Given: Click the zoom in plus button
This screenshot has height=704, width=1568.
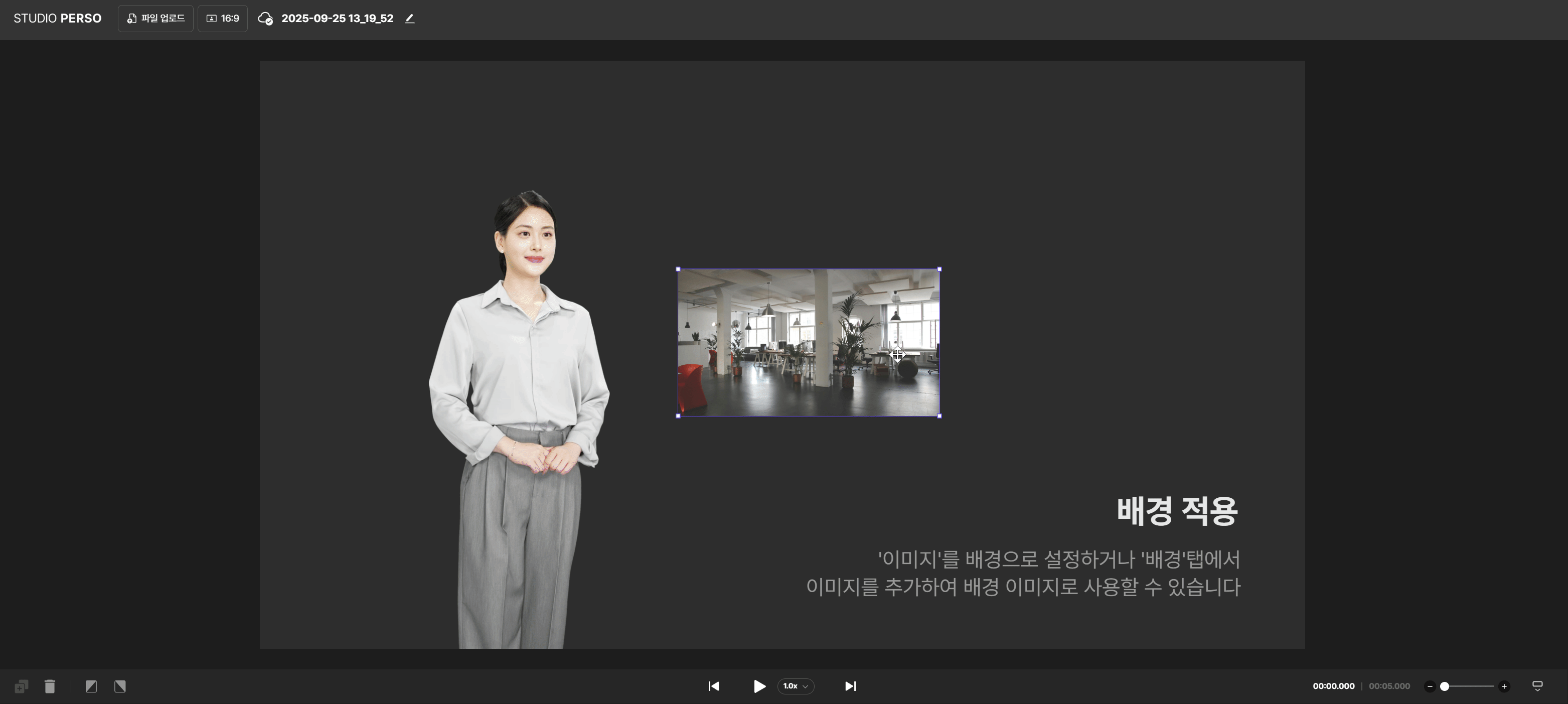Looking at the screenshot, I should 1504,686.
